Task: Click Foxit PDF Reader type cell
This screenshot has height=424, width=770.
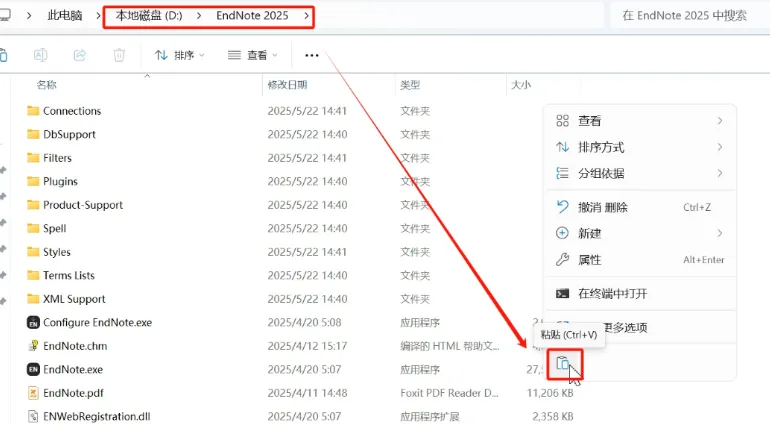Action: click(449, 393)
